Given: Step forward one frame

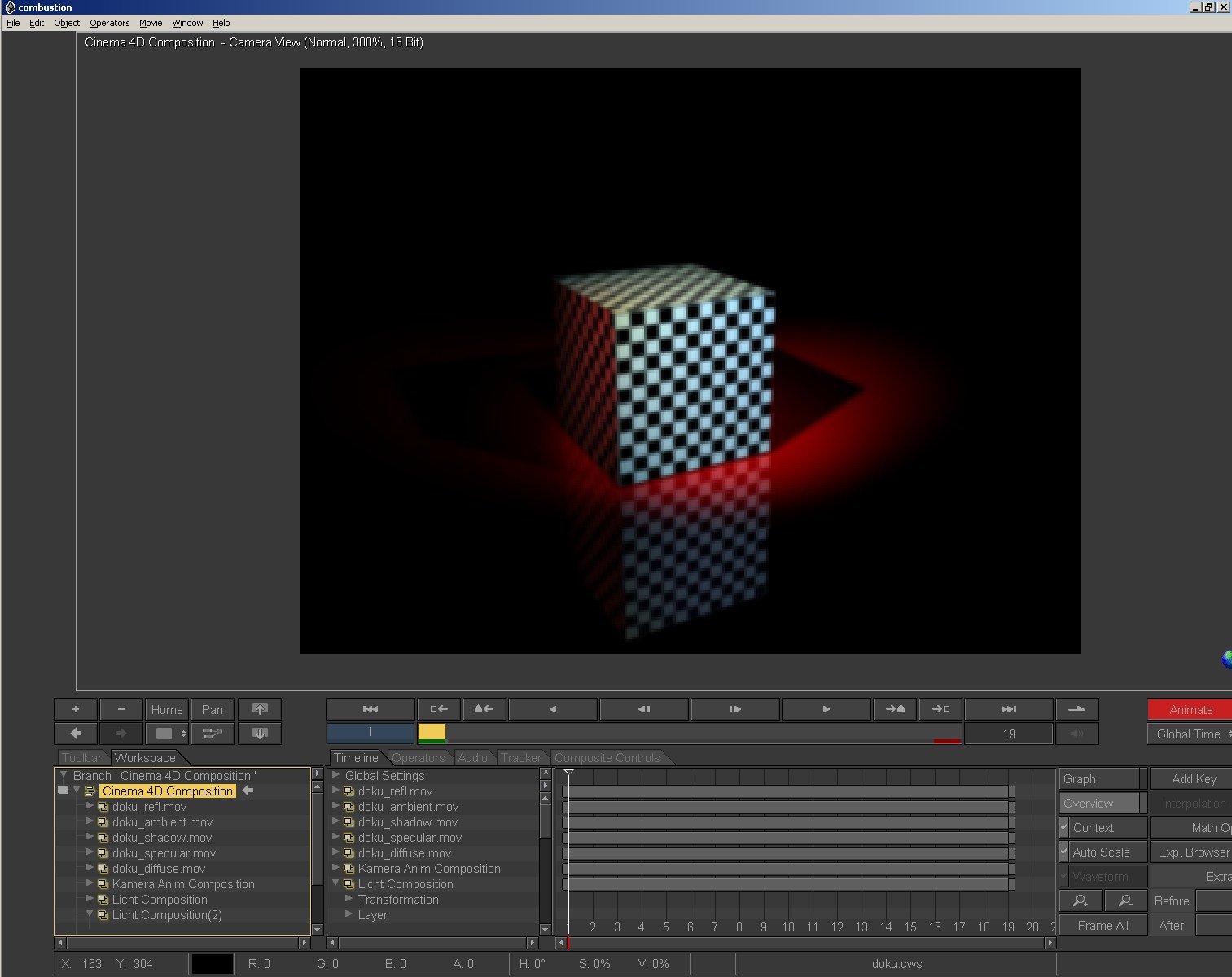Looking at the screenshot, I should pos(734,709).
